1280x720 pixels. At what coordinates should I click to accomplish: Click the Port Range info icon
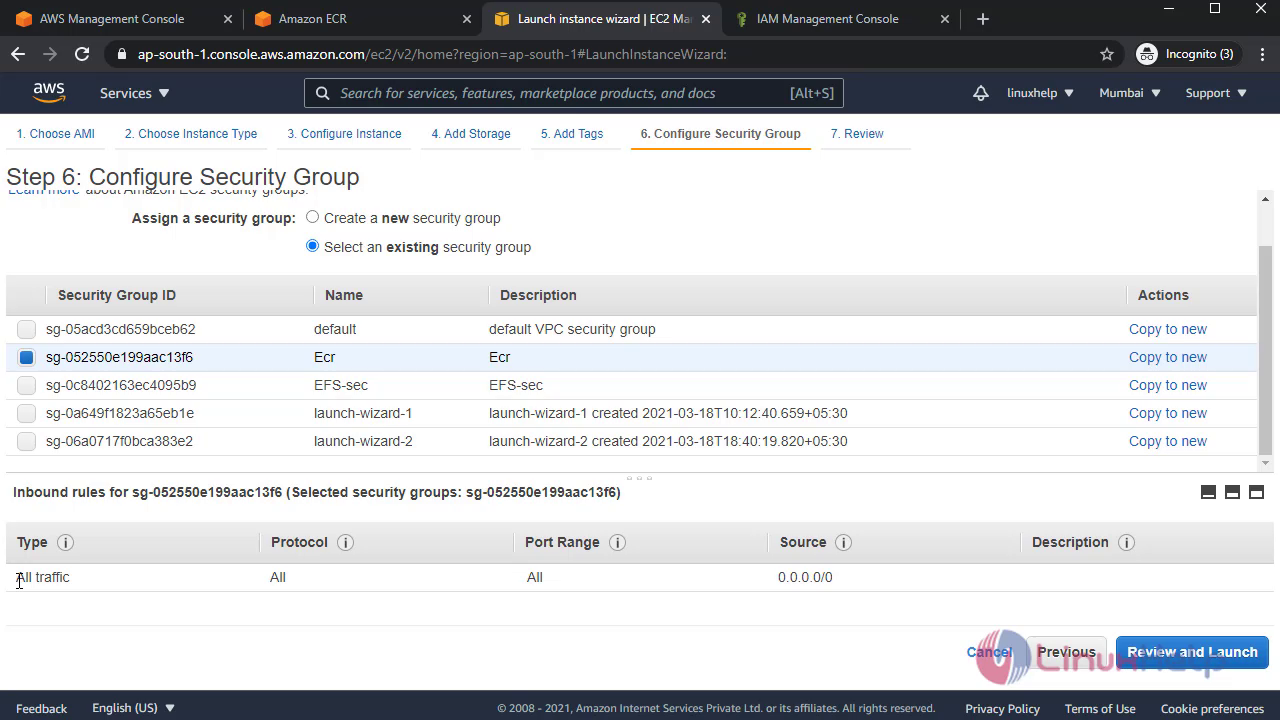(617, 542)
